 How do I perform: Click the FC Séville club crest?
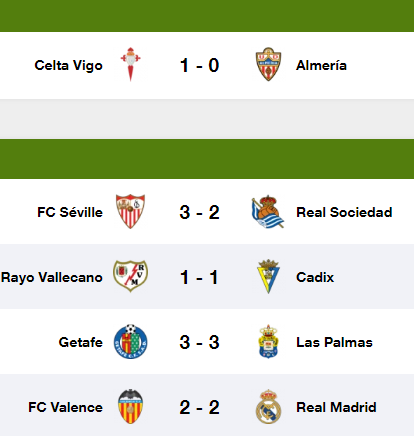click(130, 212)
